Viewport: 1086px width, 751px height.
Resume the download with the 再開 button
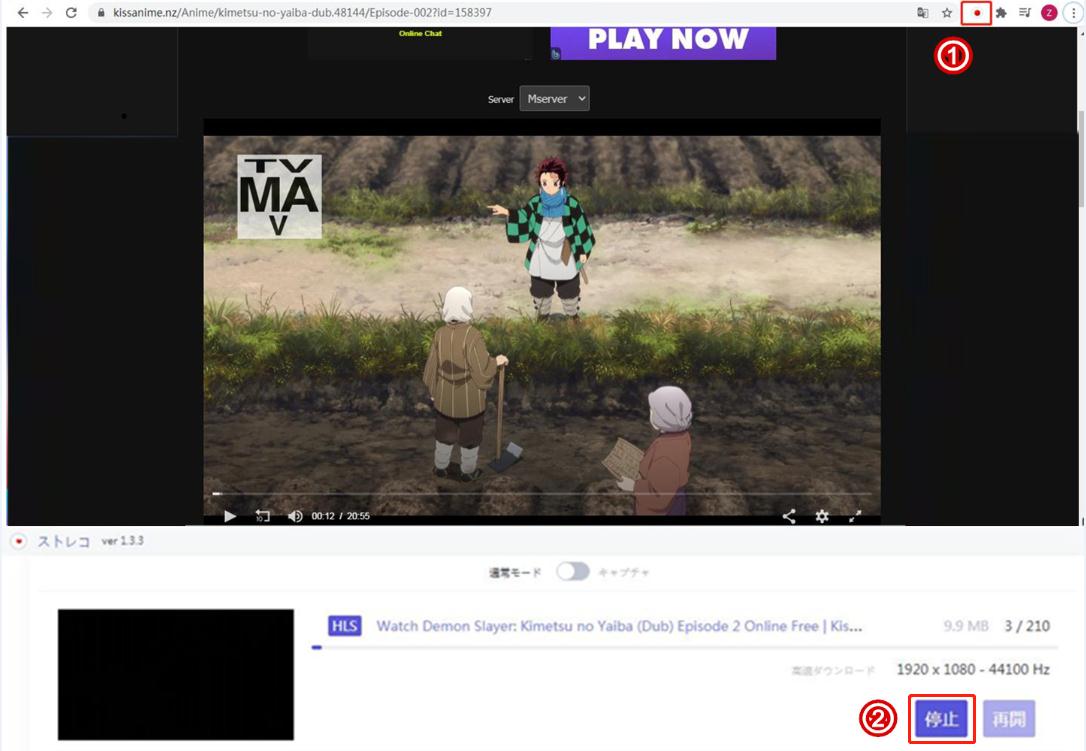click(1009, 719)
